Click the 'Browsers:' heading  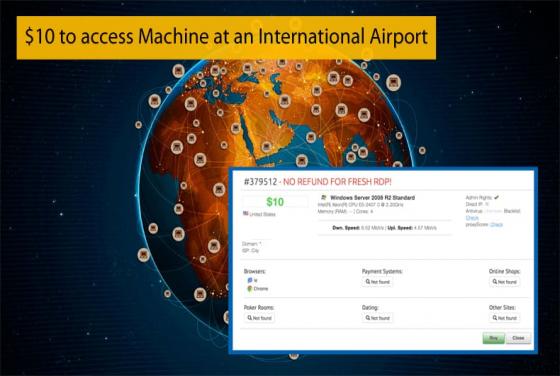pos(255,271)
